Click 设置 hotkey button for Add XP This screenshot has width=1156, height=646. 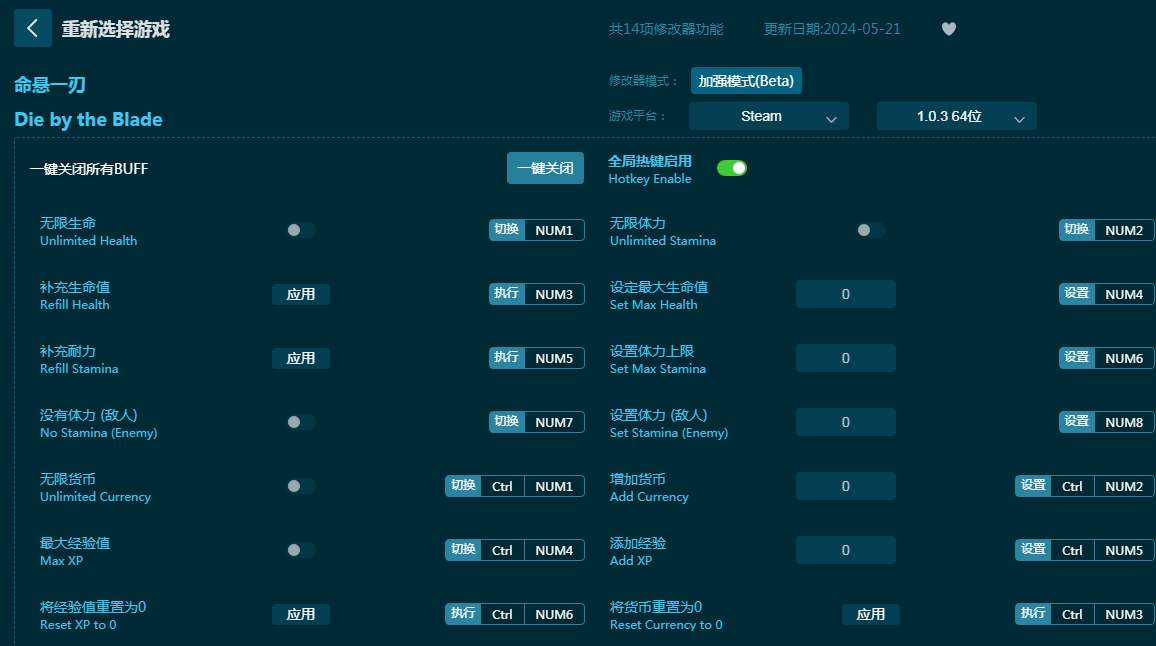click(x=1033, y=550)
